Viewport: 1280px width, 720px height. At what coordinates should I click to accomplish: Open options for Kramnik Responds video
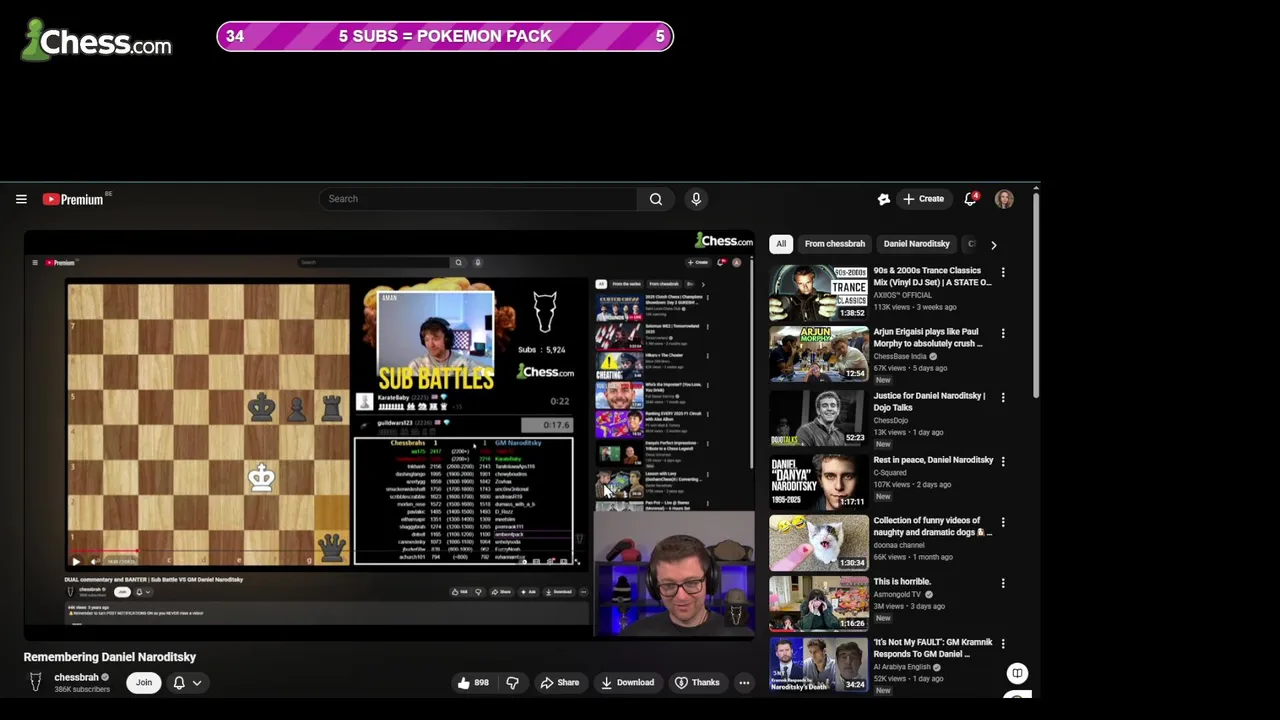click(x=1003, y=643)
